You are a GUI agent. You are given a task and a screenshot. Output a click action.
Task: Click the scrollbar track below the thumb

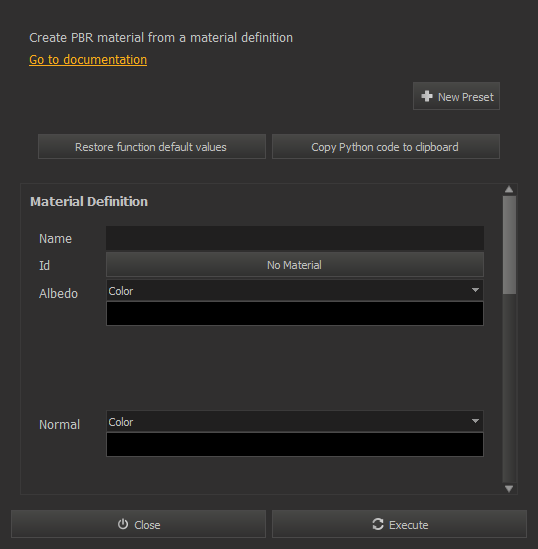509,388
